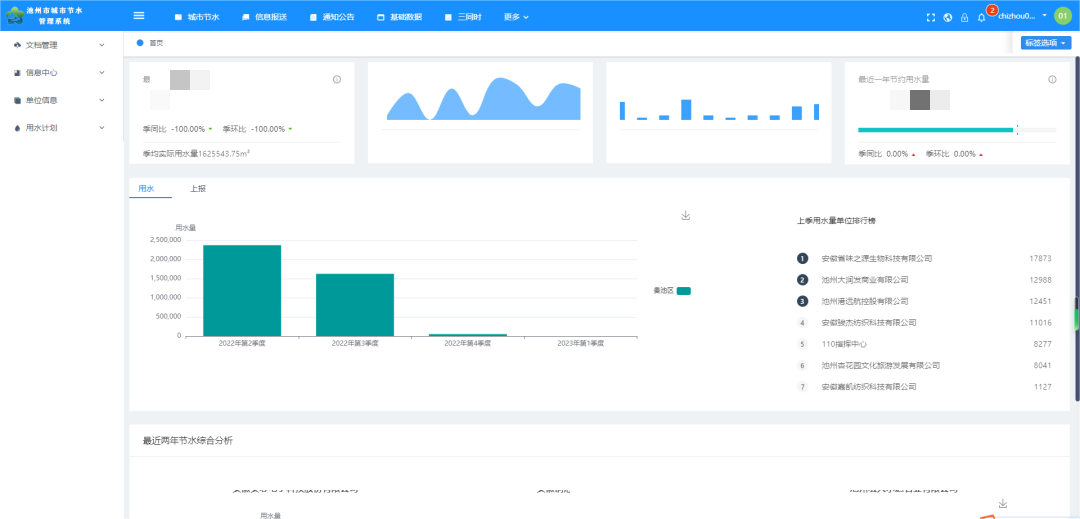
Task: Open the 通知公告 top menu item
Action: (332, 17)
